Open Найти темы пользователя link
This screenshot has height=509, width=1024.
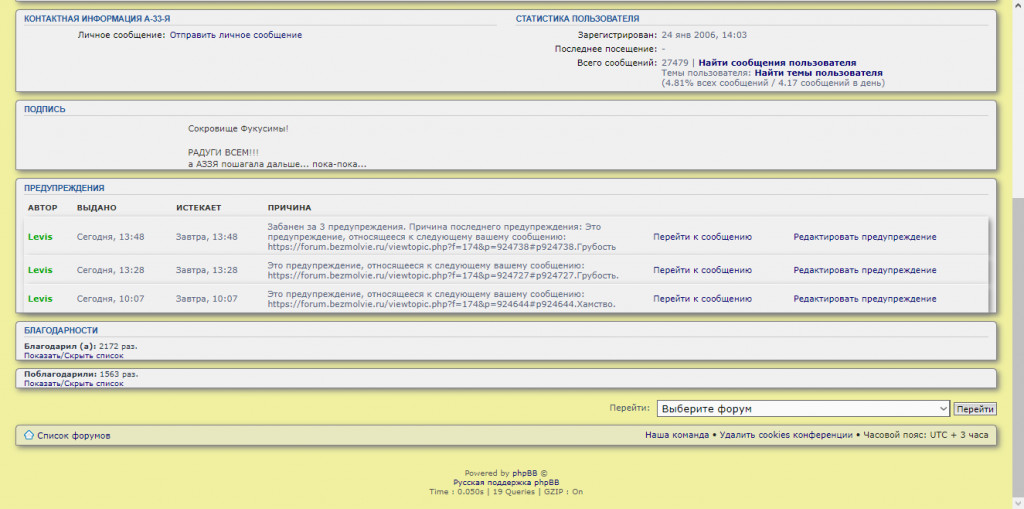click(818, 73)
